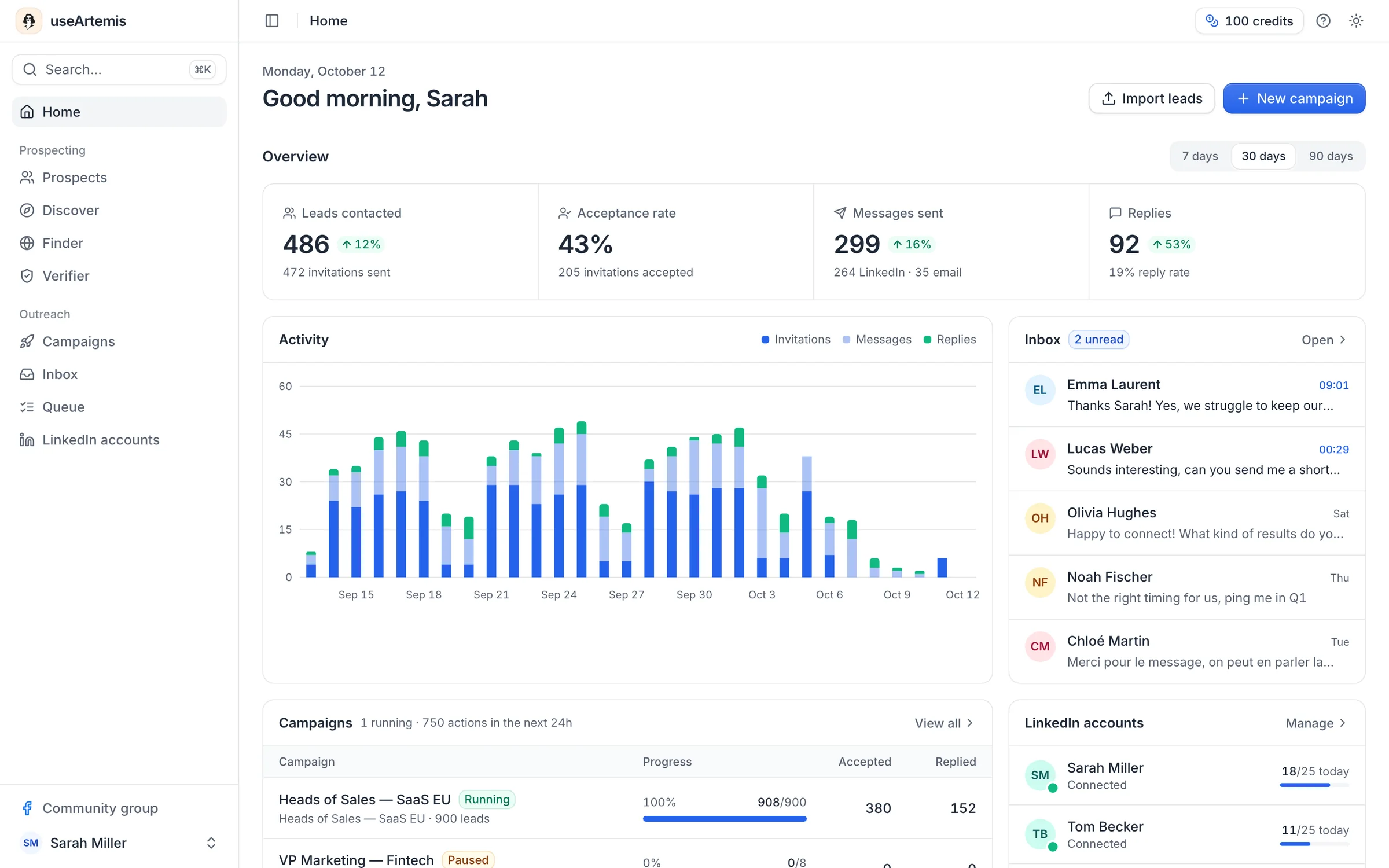Open Lucas Weber's inbox message
1389x868 pixels.
click(1186, 459)
